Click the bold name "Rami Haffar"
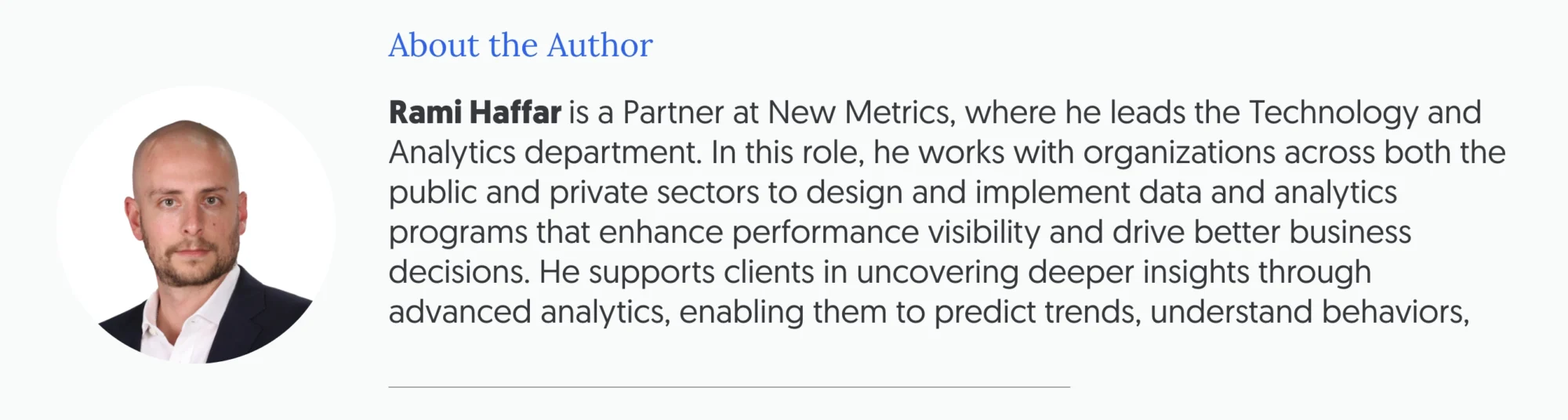Image resolution: width=1568 pixels, height=420 pixels. [474, 113]
